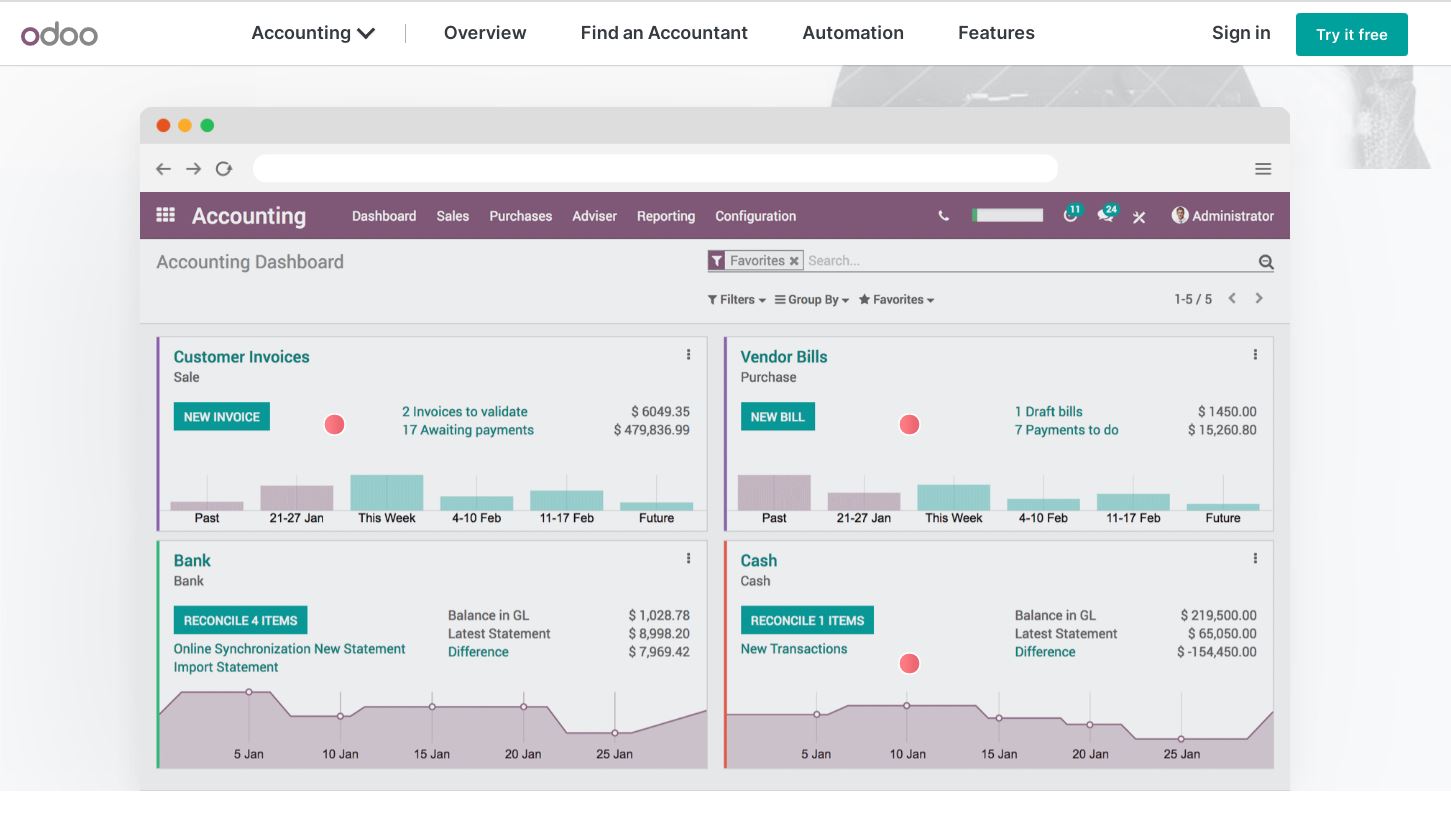The width and height of the screenshot is (1451, 827).
Task: Click the Search input field
Action: tap(1030, 261)
